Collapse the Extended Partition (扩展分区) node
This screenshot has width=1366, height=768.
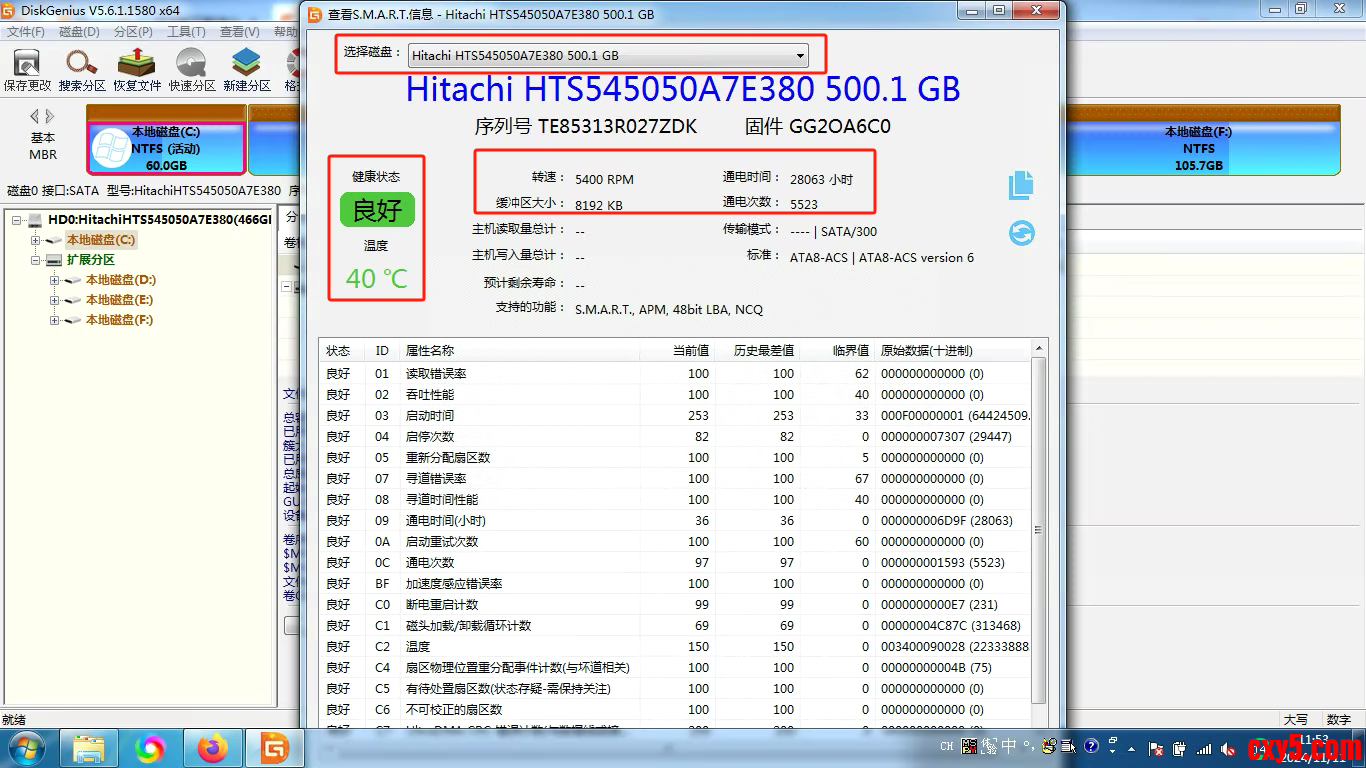pyautogui.click(x=36, y=260)
